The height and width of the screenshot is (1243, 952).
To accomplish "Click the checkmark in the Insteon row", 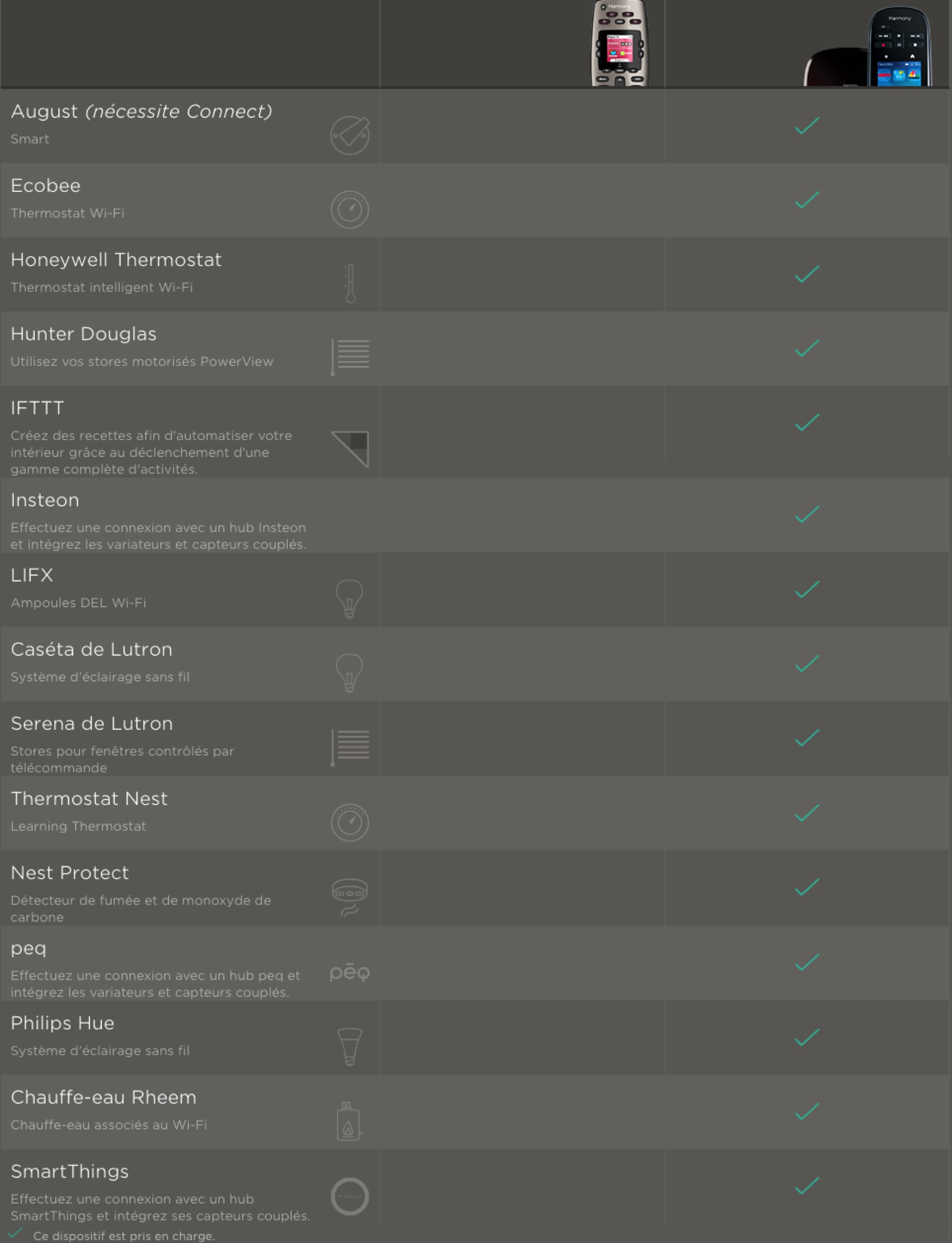I will click(807, 514).
